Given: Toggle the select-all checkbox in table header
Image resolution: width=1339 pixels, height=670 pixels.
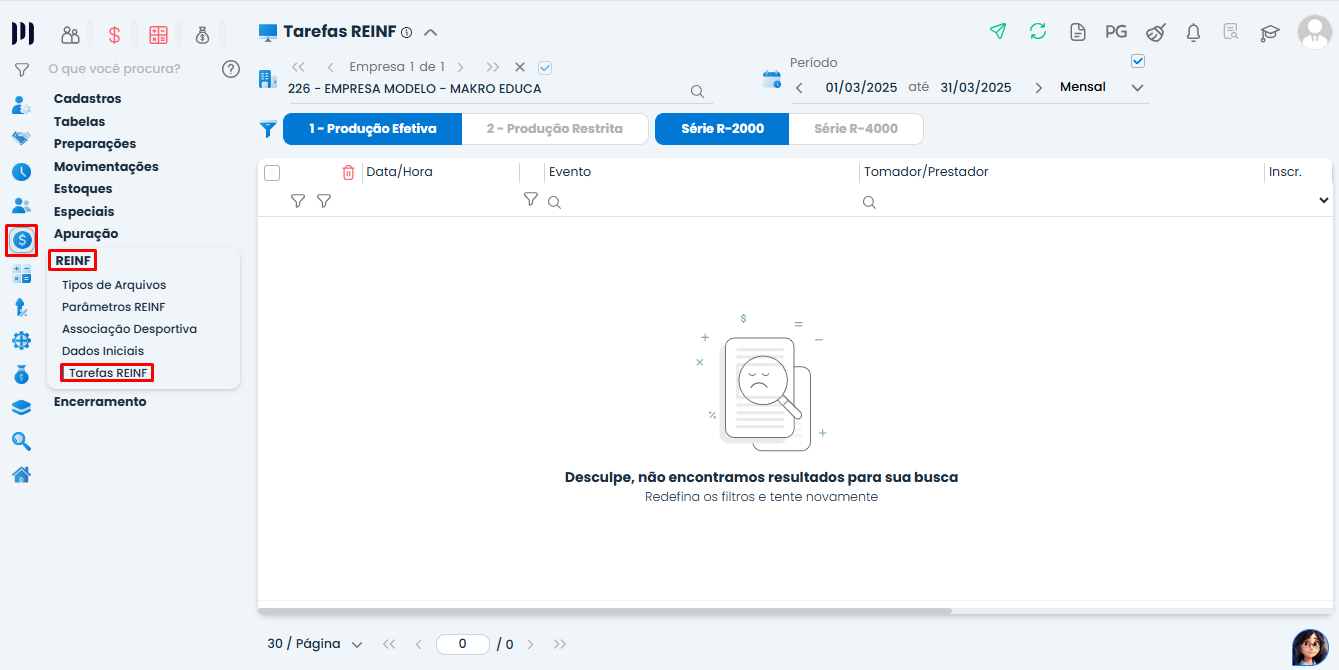Looking at the screenshot, I should (x=272, y=172).
